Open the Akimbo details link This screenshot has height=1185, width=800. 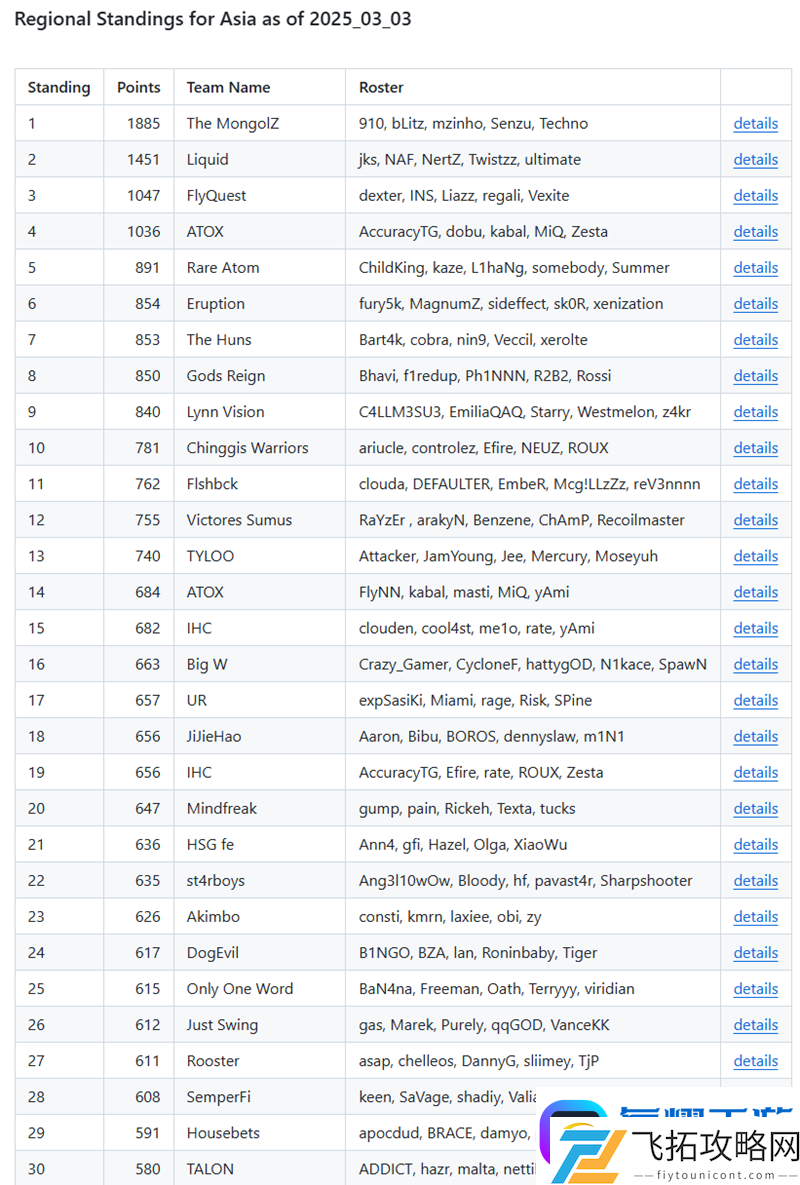pos(755,917)
